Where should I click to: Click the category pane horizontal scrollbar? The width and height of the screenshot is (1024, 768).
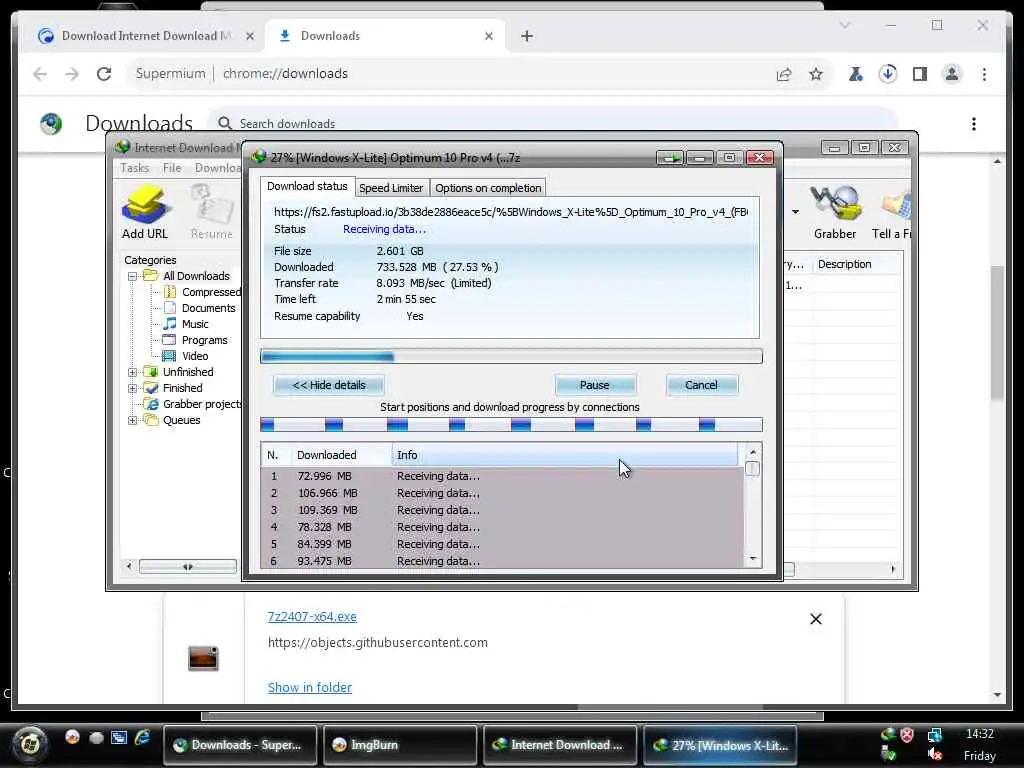(187, 566)
